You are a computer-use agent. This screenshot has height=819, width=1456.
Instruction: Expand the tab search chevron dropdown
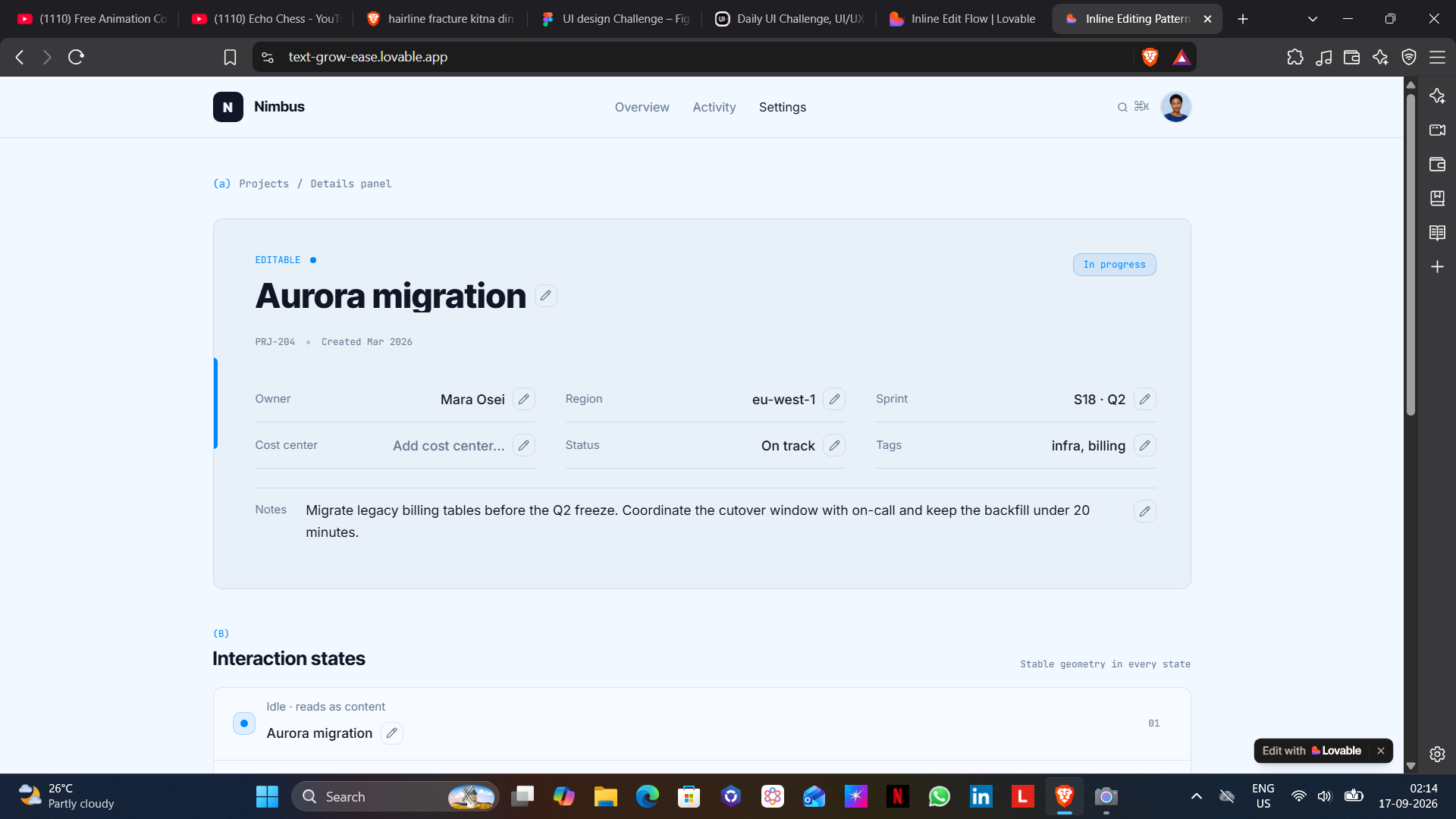pyautogui.click(x=1313, y=19)
